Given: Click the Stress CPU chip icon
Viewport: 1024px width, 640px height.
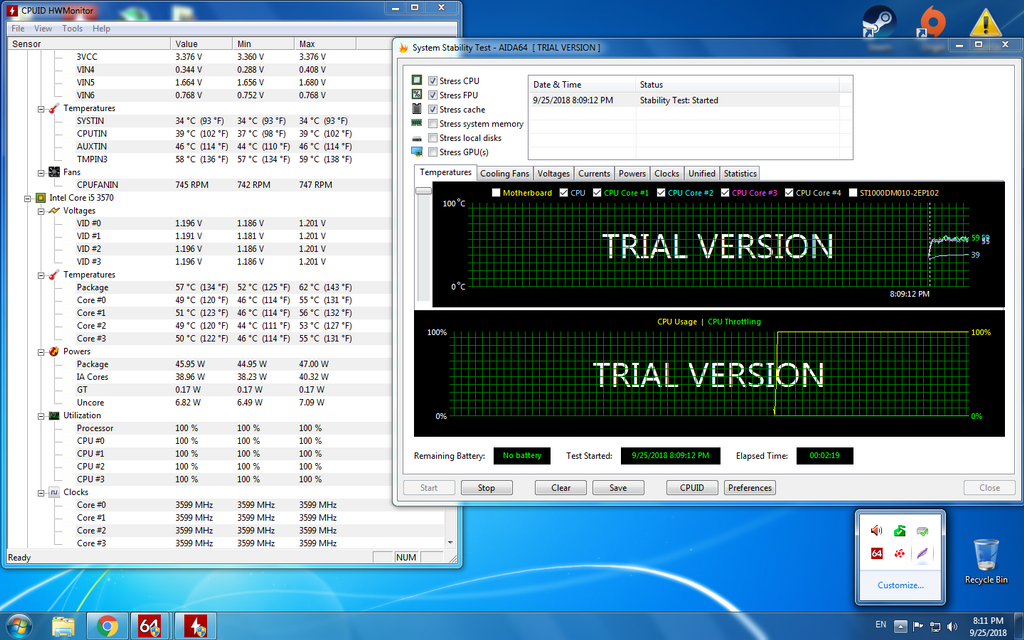Looking at the screenshot, I should pos(417,80).
